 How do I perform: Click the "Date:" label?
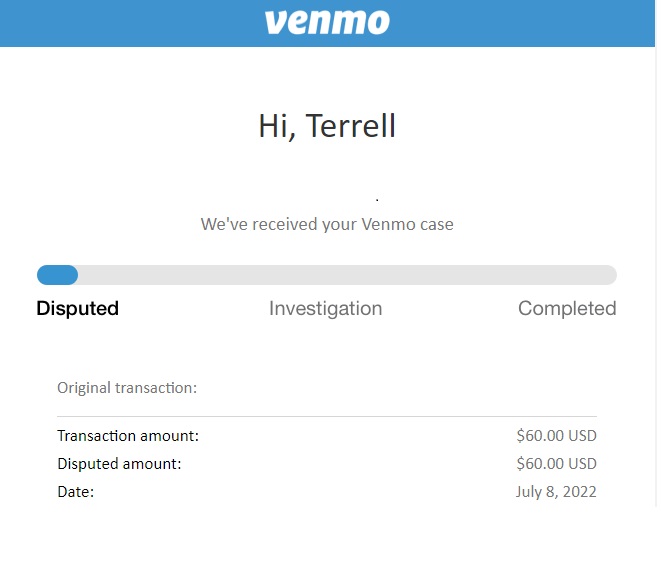(x=76, y=492)
